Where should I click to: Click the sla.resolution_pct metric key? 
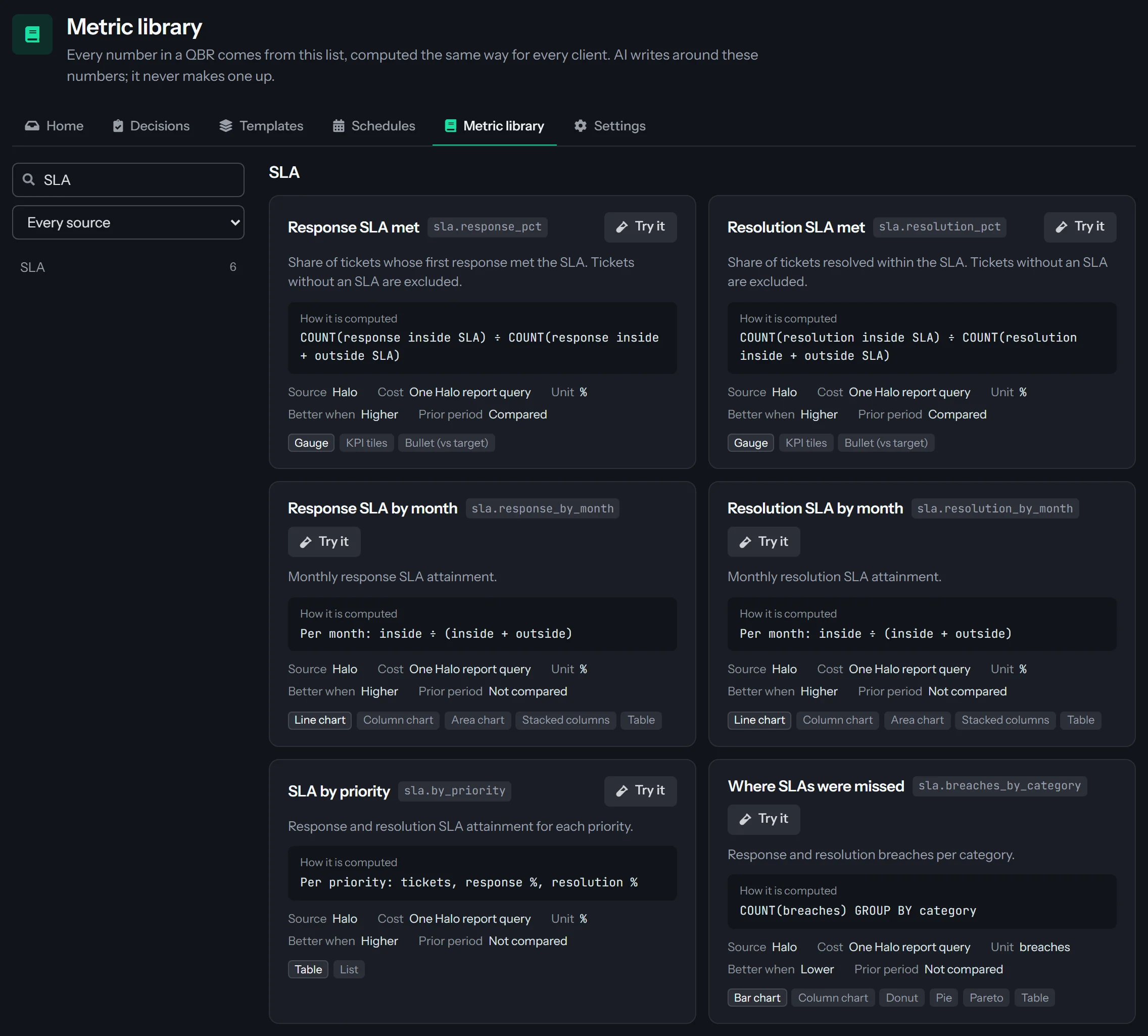point(939,227)
